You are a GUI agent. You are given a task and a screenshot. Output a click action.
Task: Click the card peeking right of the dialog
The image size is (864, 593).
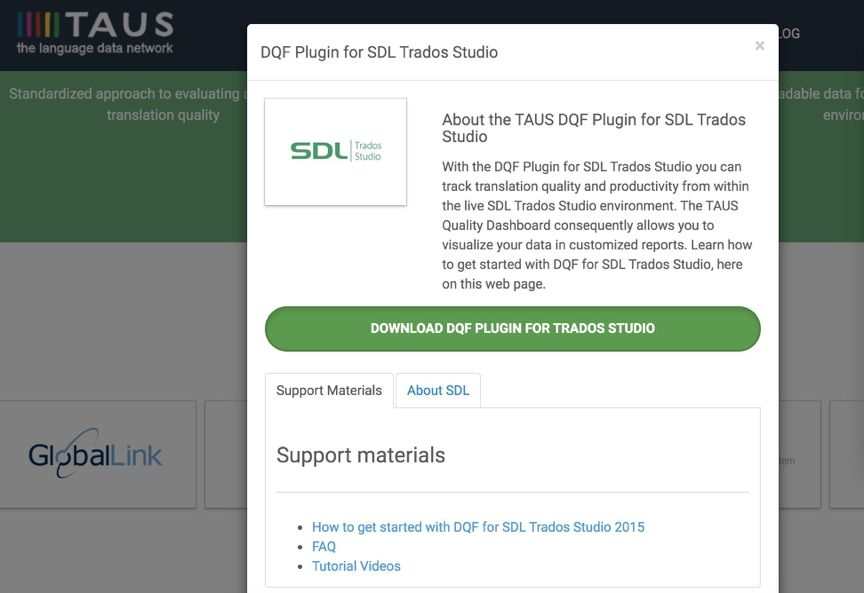click(799, 455)
